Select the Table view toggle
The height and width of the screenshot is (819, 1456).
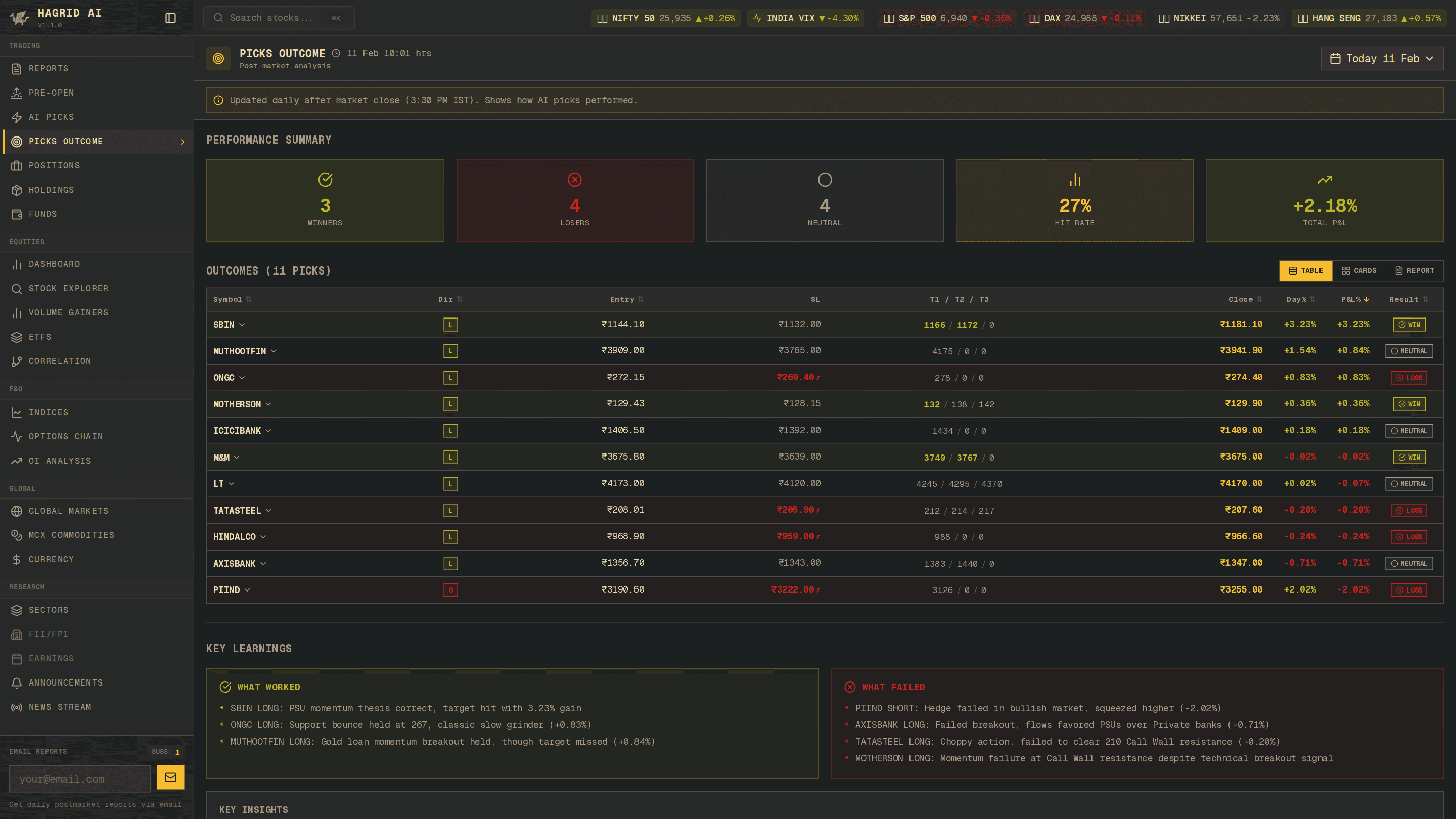click(1306, 271)
